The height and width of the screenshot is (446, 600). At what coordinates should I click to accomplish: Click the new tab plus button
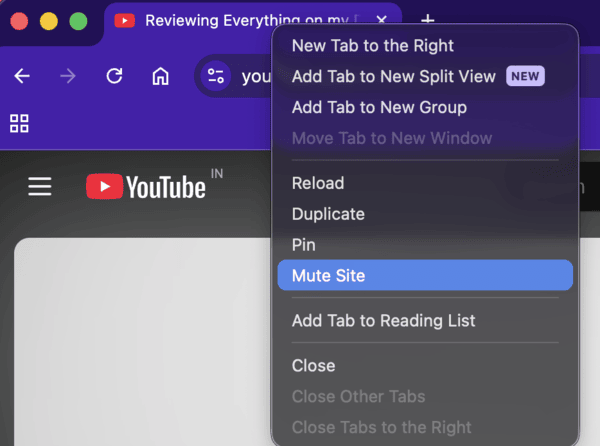click(x=427, y=21)
